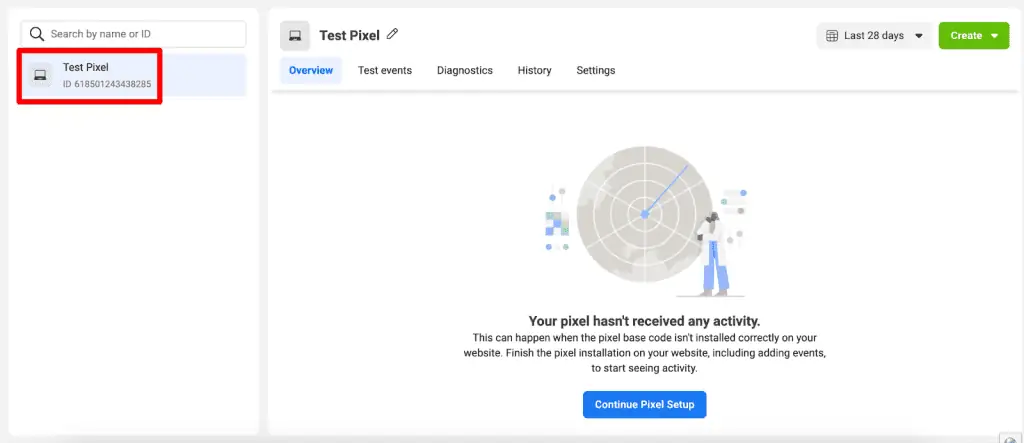1024x443 pixels.
Task: Click the magnifying glass search icon
Action: pos(37,34)
